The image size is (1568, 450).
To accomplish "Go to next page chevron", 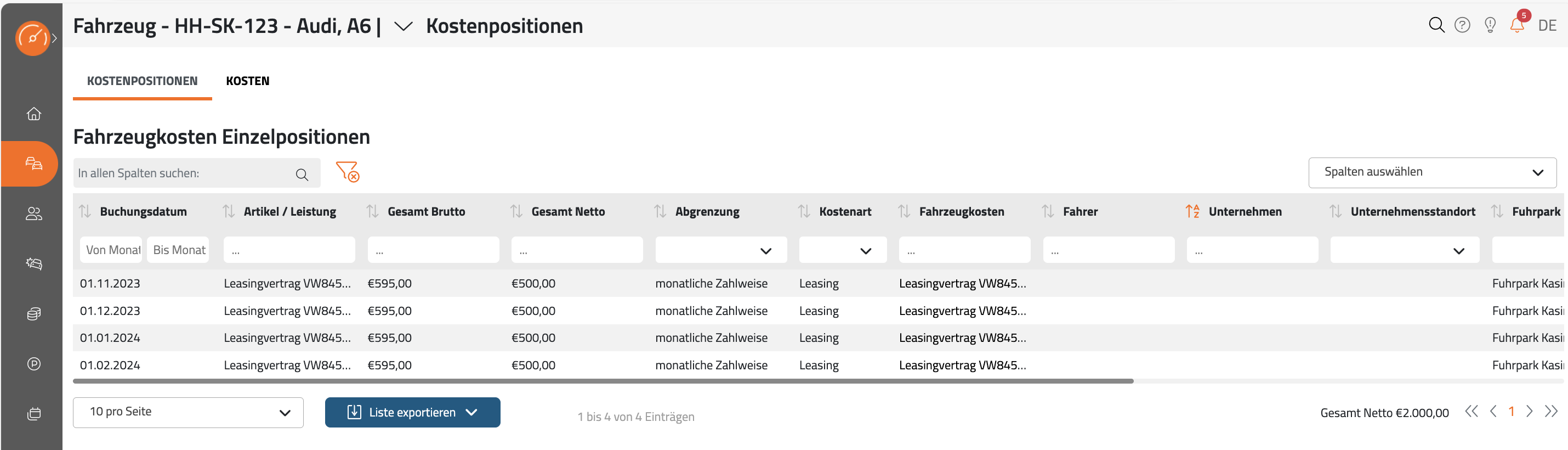I will [x=1529, y=412].
